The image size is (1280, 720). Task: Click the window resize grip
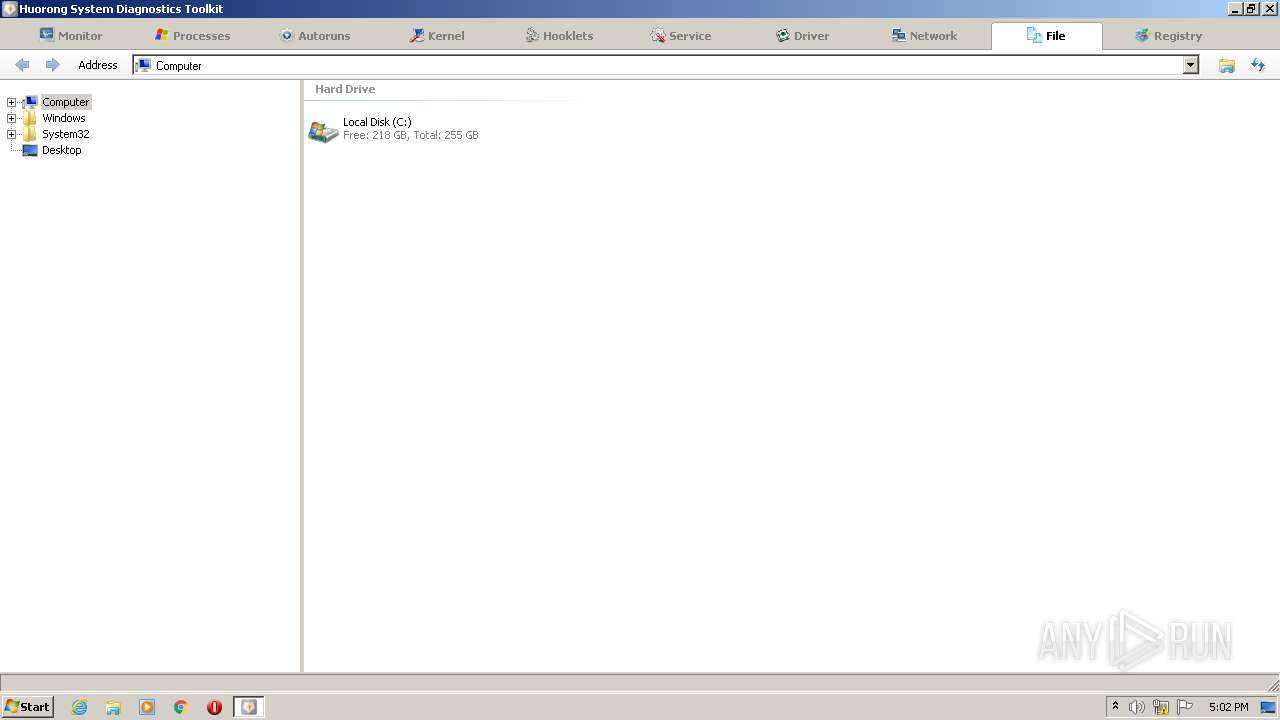pos(1272,685)
